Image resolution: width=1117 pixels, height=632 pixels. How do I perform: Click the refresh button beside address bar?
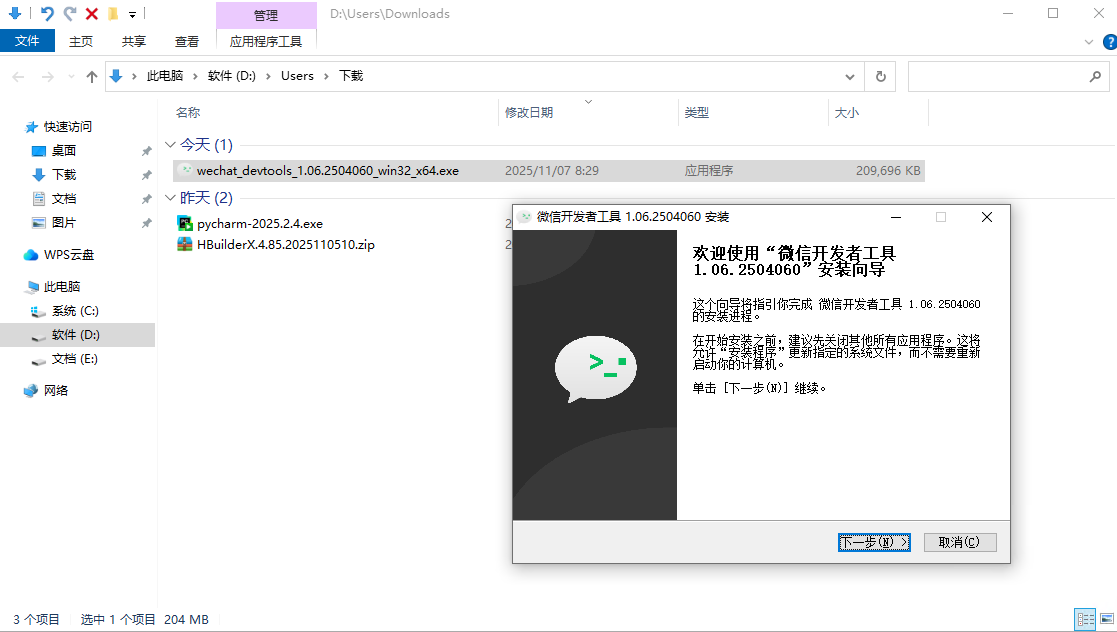880,76
